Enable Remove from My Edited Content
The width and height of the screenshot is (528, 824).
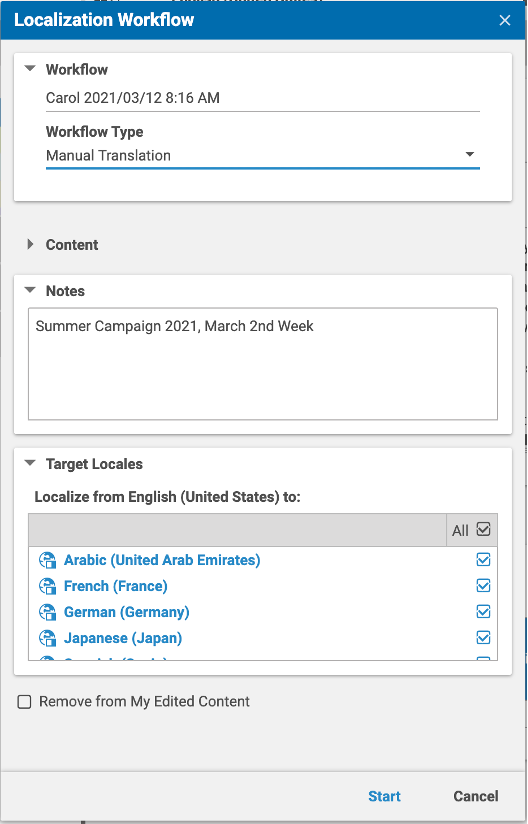coord(25,702)
